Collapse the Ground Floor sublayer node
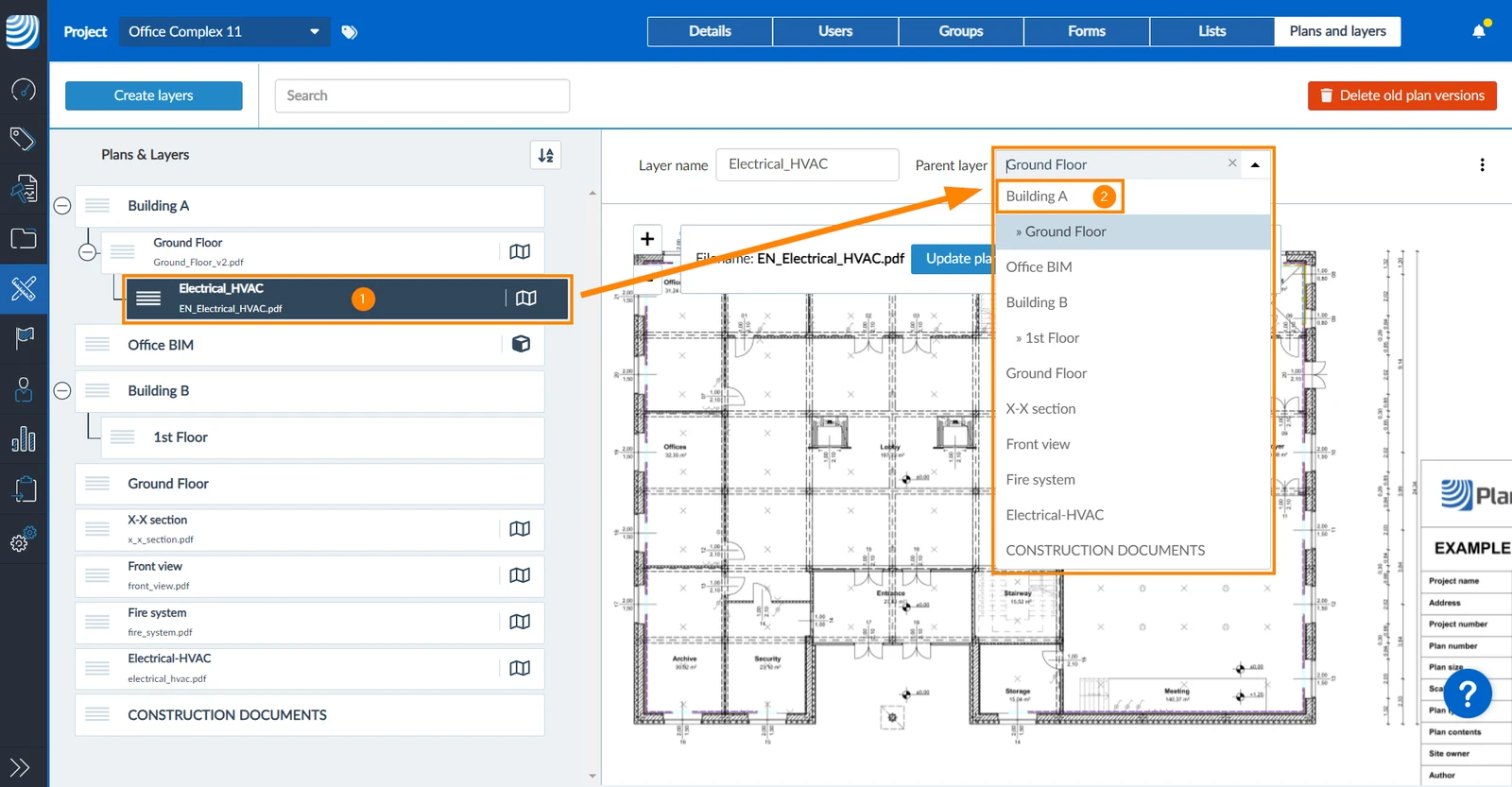 tap(87, 252)
